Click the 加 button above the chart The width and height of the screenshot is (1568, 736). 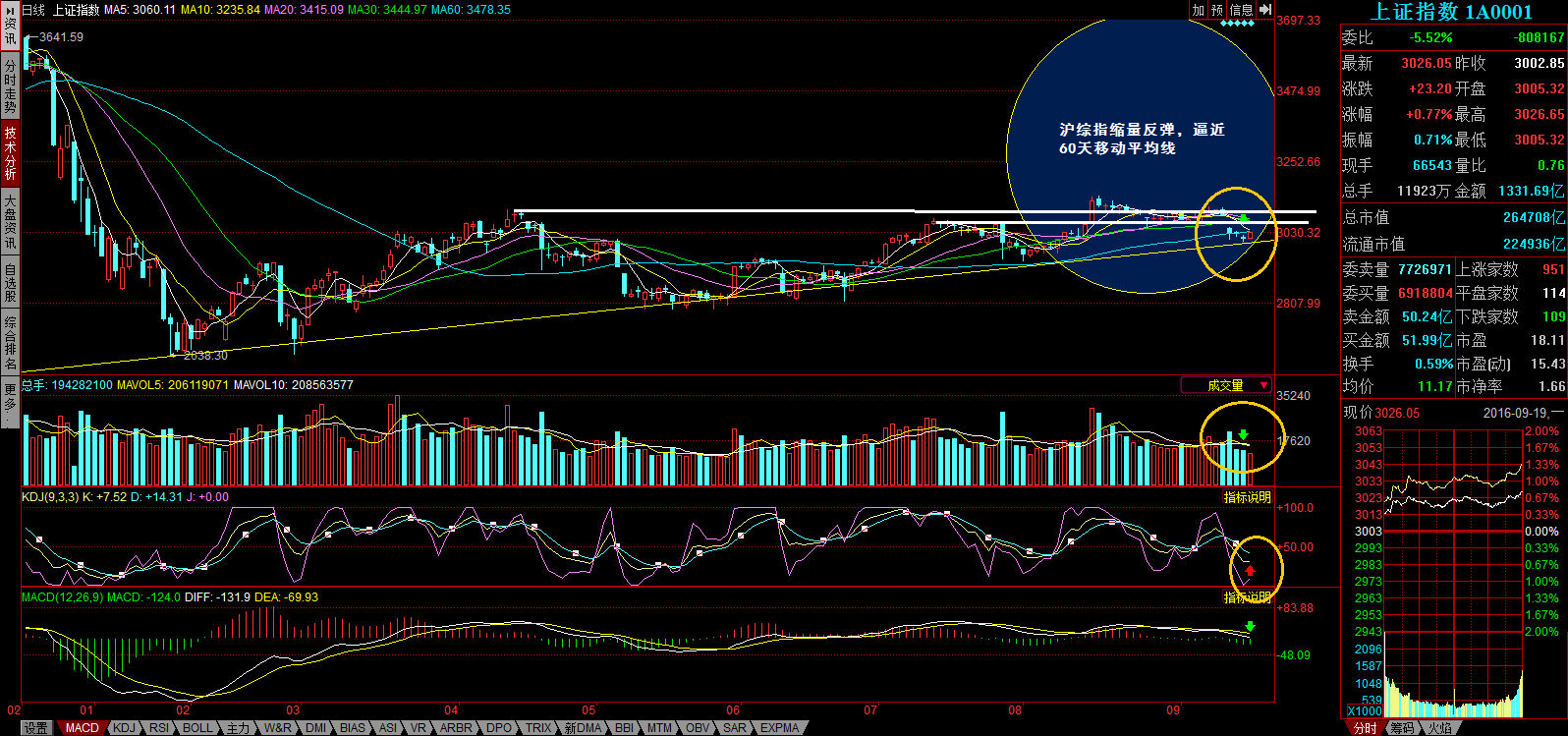(x=1199, y=10)
